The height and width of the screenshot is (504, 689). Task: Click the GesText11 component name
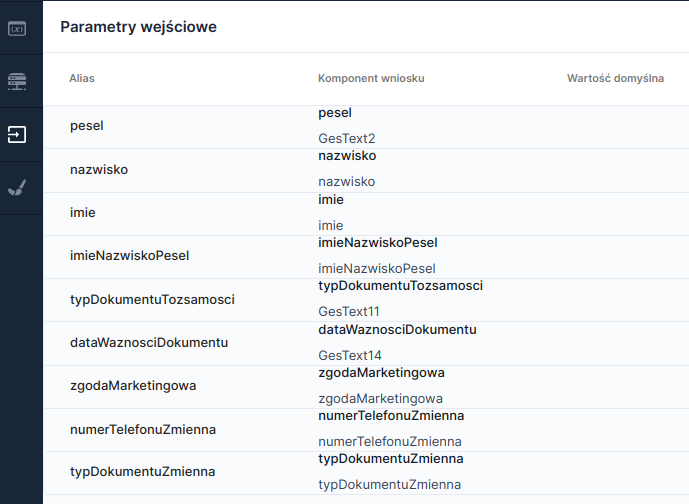tap(349, 312)
